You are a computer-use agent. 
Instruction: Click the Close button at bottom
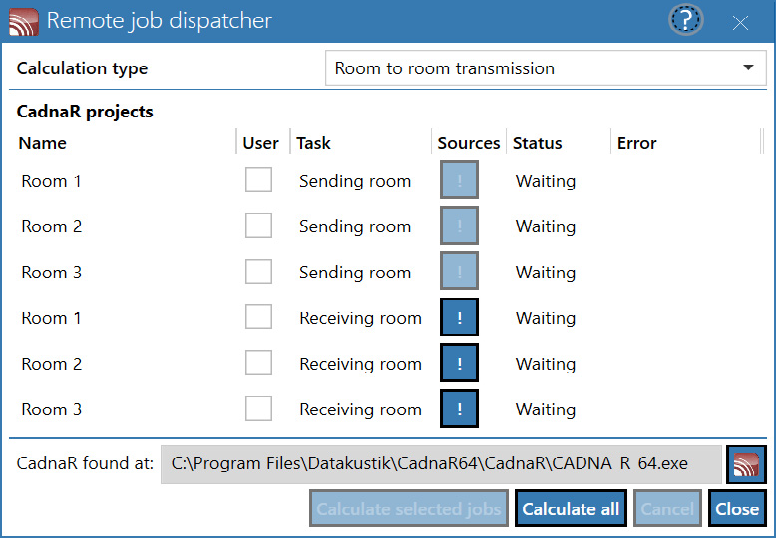click(737, 508)
